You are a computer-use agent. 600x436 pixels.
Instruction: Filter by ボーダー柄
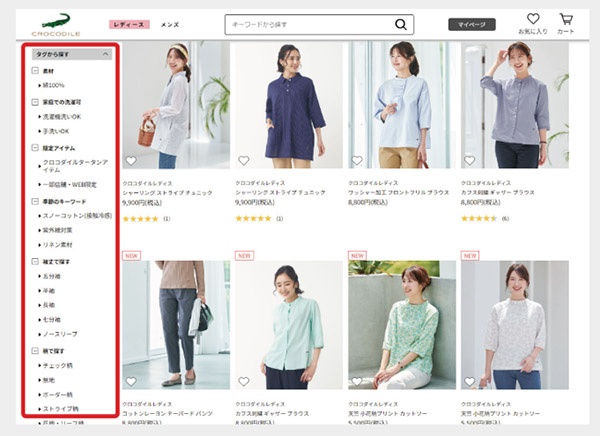pyautogui.click(x=57, y=395)
